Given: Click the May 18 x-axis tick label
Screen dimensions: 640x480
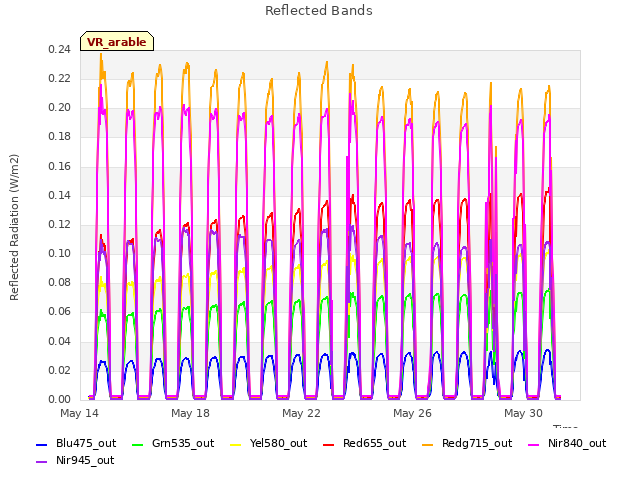Looking at the screenshot, I should click(190, 413).
